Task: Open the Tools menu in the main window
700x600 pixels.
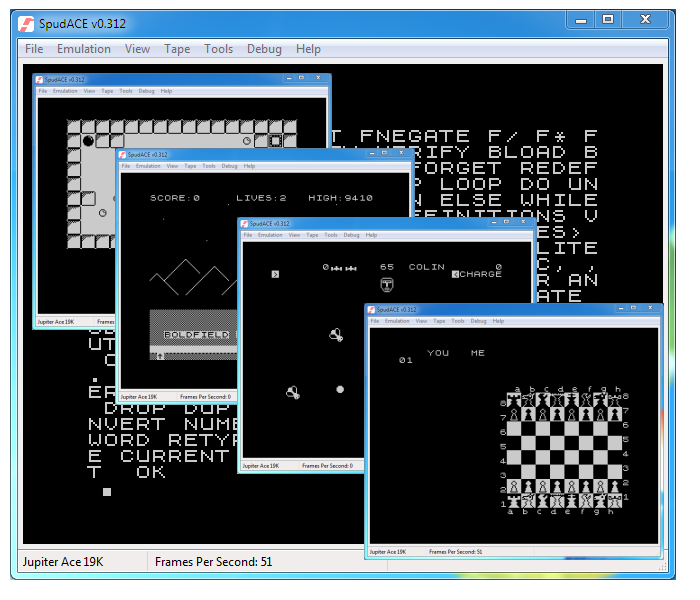Action: coord(218,49)
